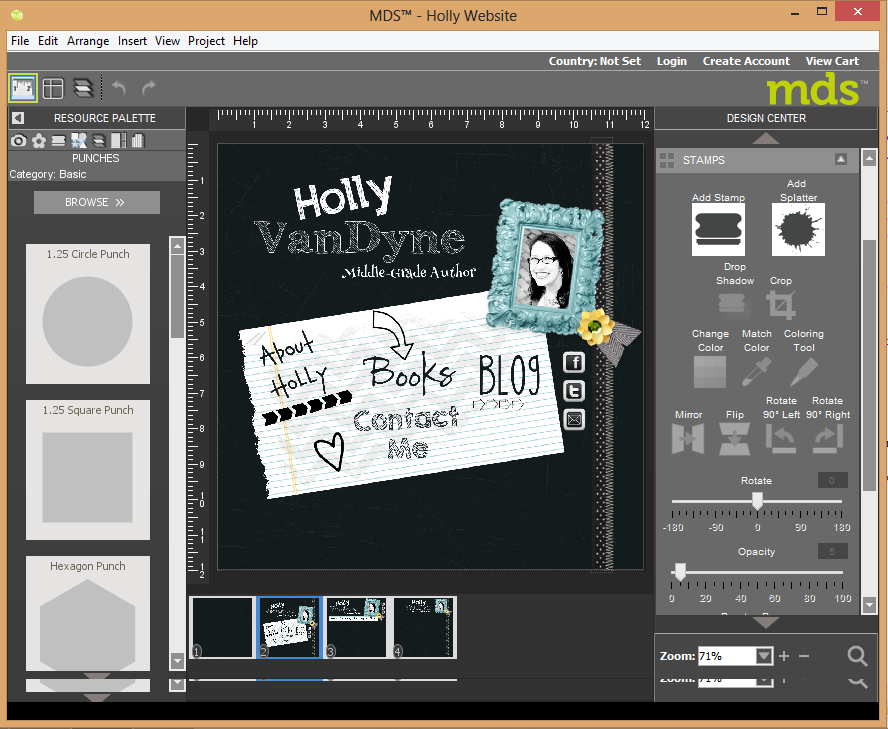
Task: Toggle the grid guides toolbar icon
Action: coord(53,88)
